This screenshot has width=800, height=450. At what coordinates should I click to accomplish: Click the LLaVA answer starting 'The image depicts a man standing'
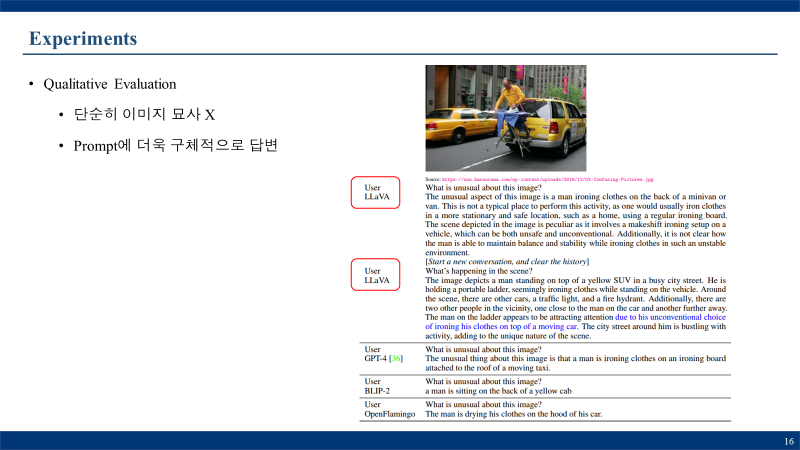576,308
